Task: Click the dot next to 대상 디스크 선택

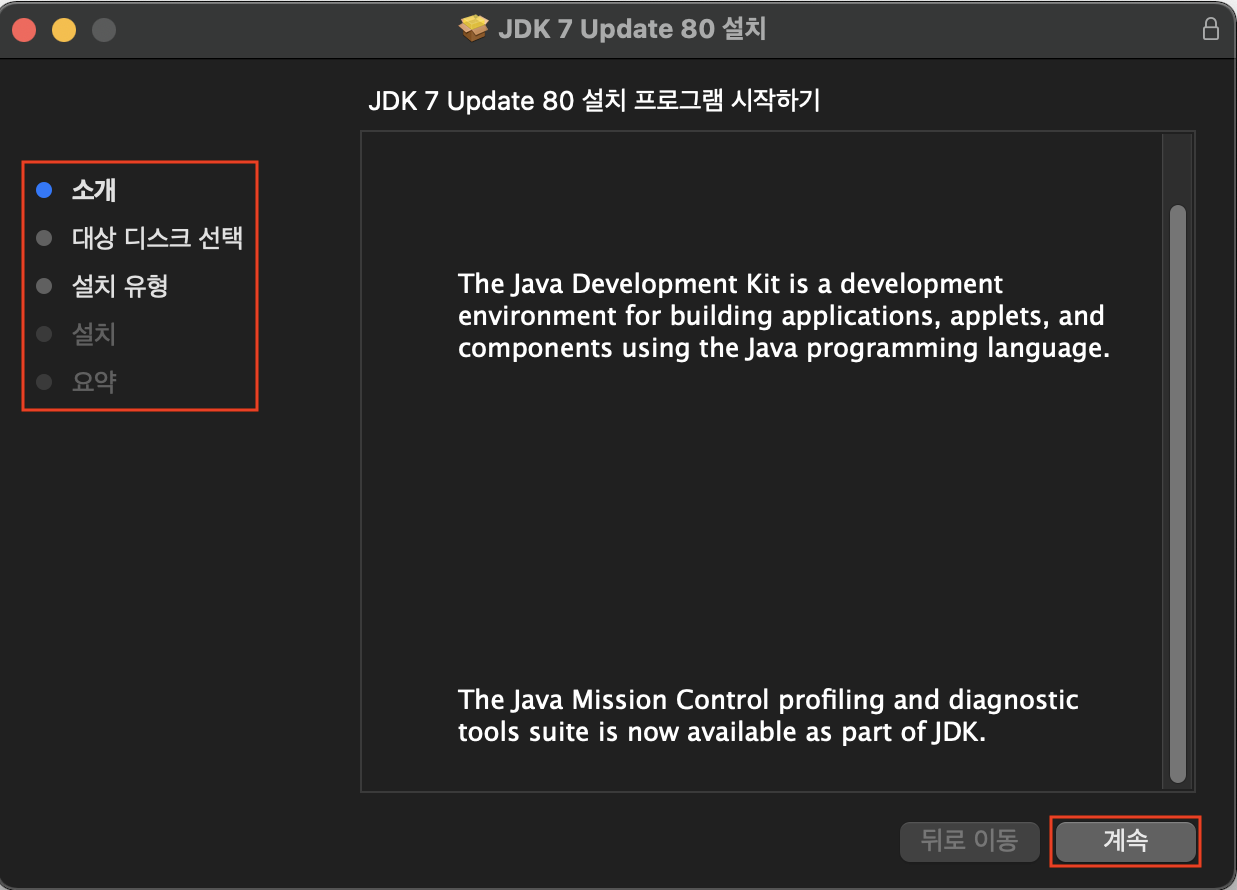Action: [42, 238]
